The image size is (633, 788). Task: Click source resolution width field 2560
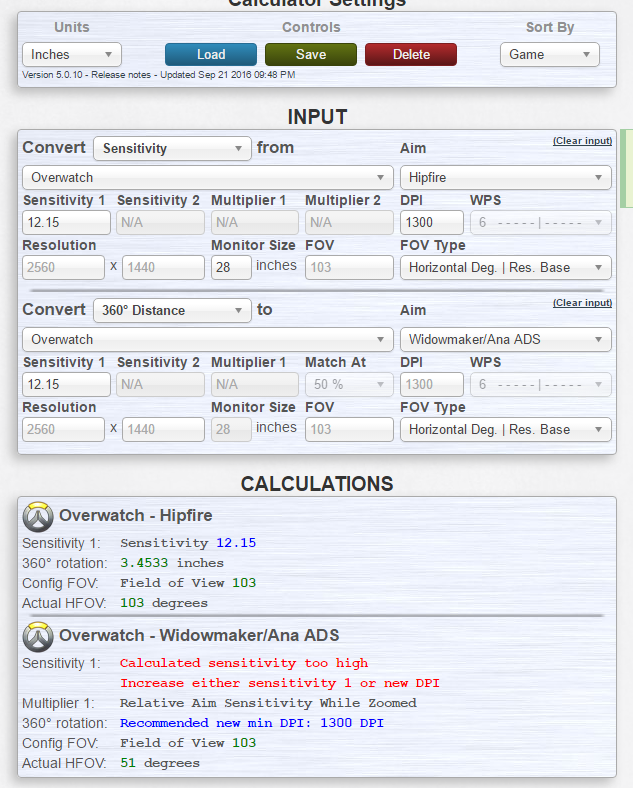click(63, 267)
